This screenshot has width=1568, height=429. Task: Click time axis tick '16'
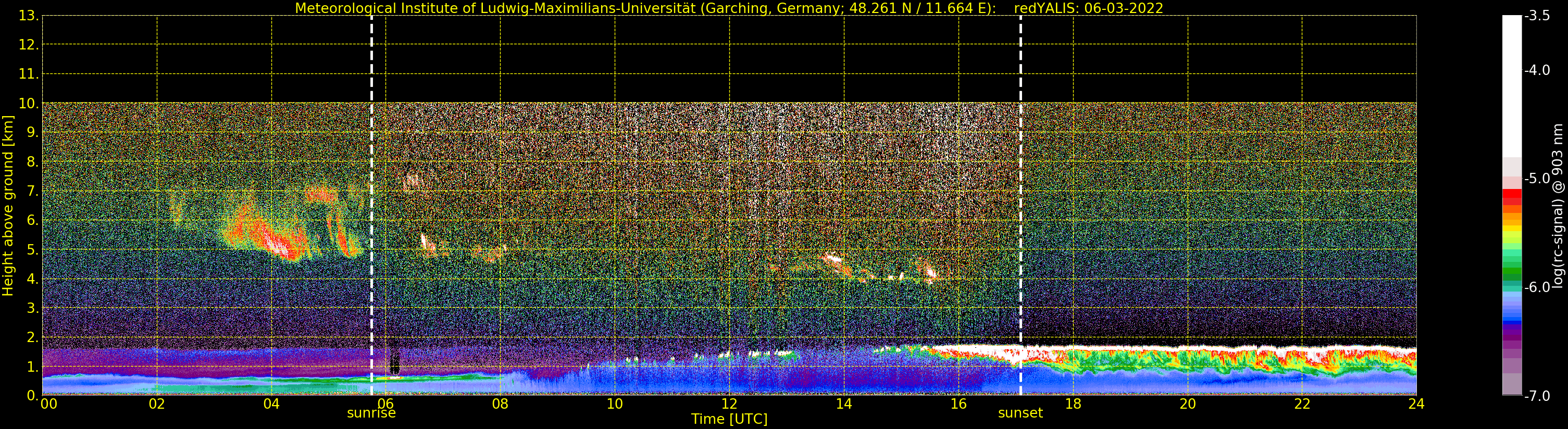[x=958, y=404]
